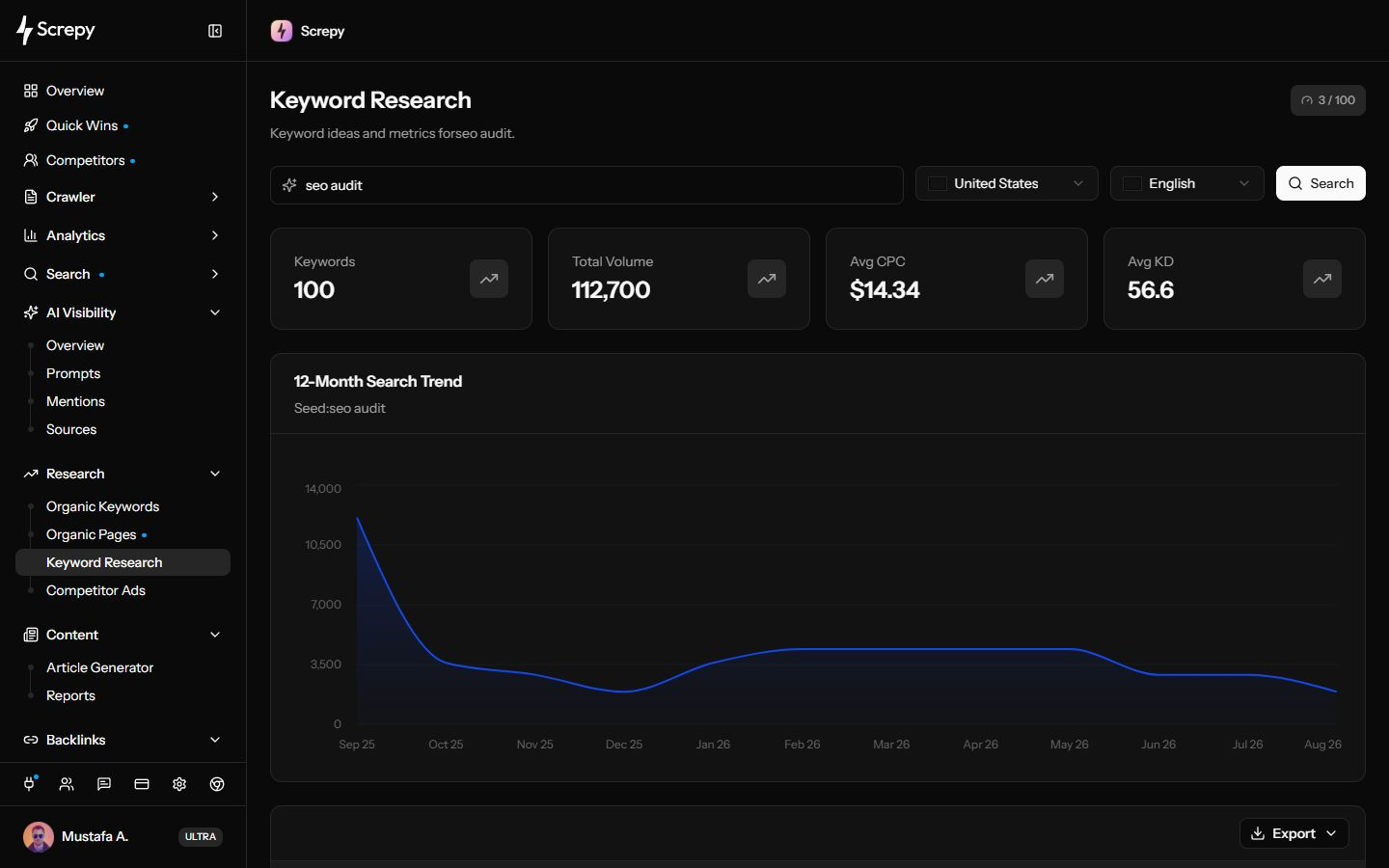This screenshot has width=1389, height=868.
Task: Open Prompts under AI Visibility
Action: point(73,373)
